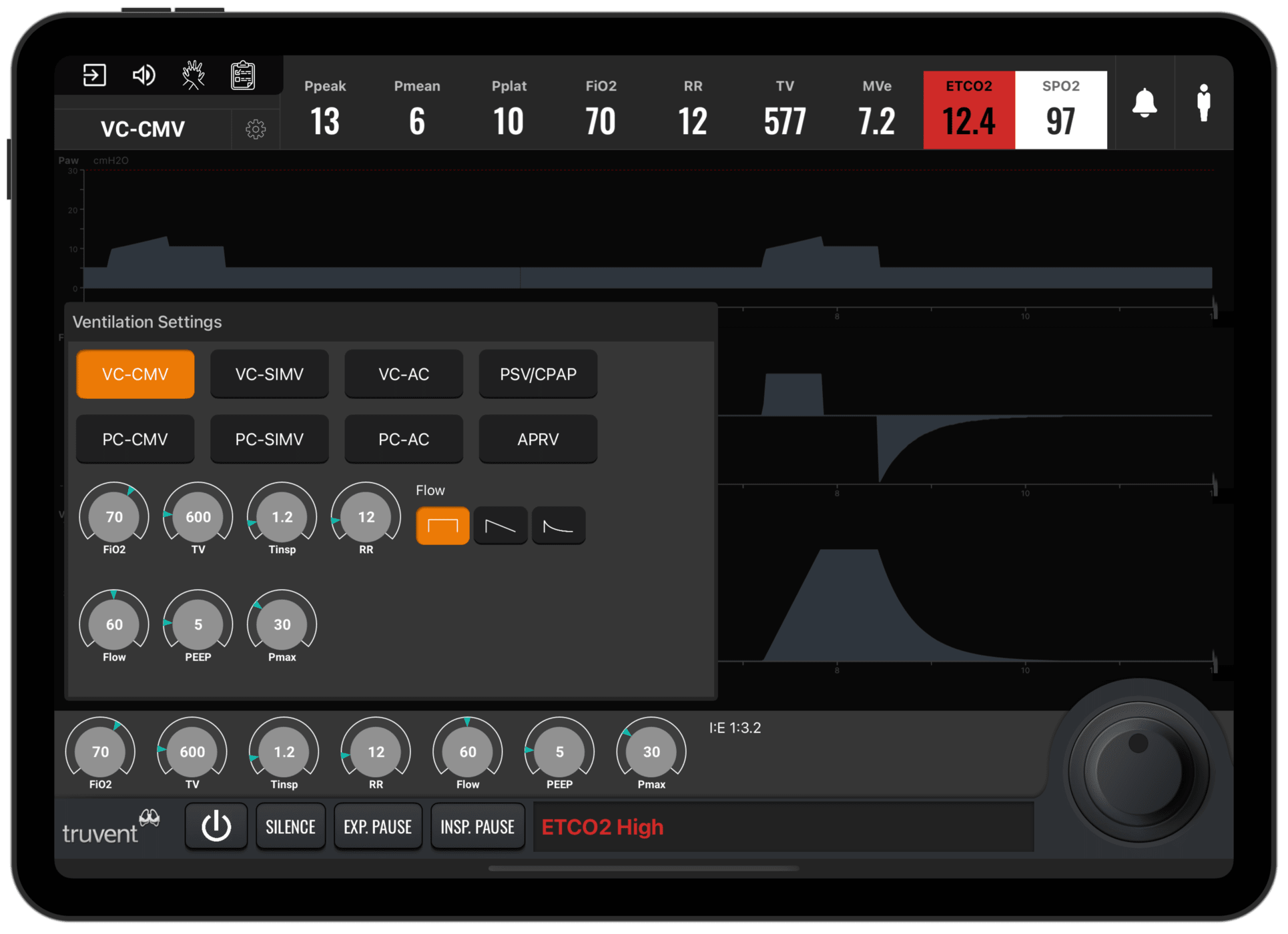
Task: Select Pmax 30 dial in bottom control bar
Action: pos(651,752)
